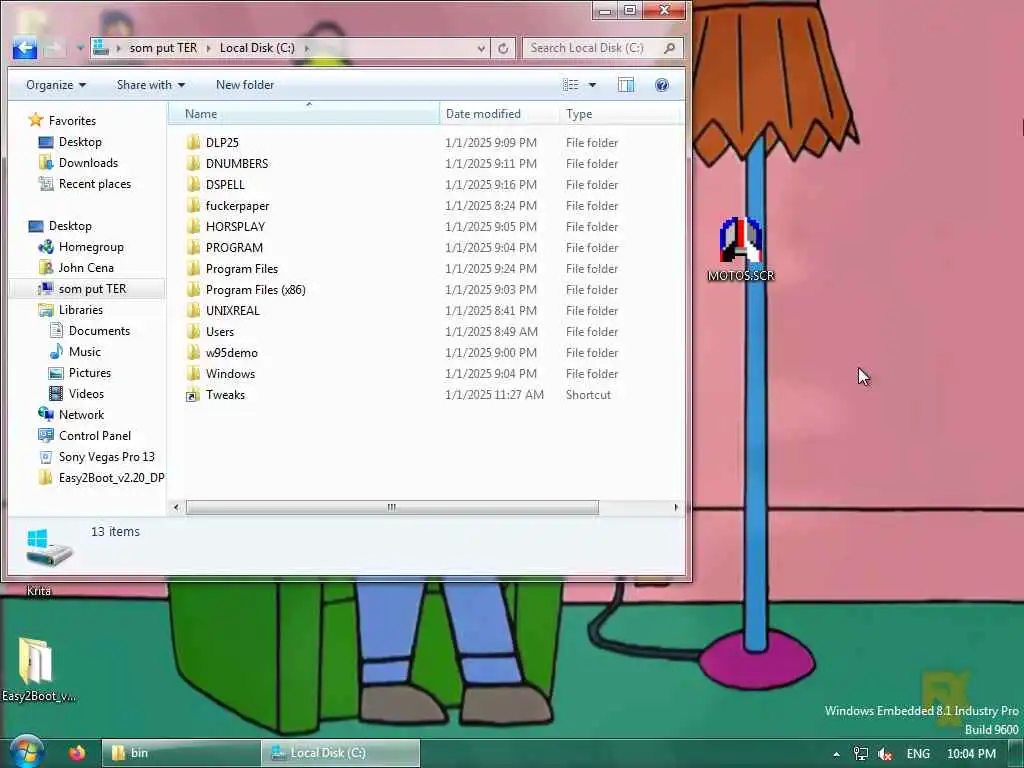The width and height of the screenshot is (1024, 768).
Task: Select the UNIXREAL folder
Action: 223,310
